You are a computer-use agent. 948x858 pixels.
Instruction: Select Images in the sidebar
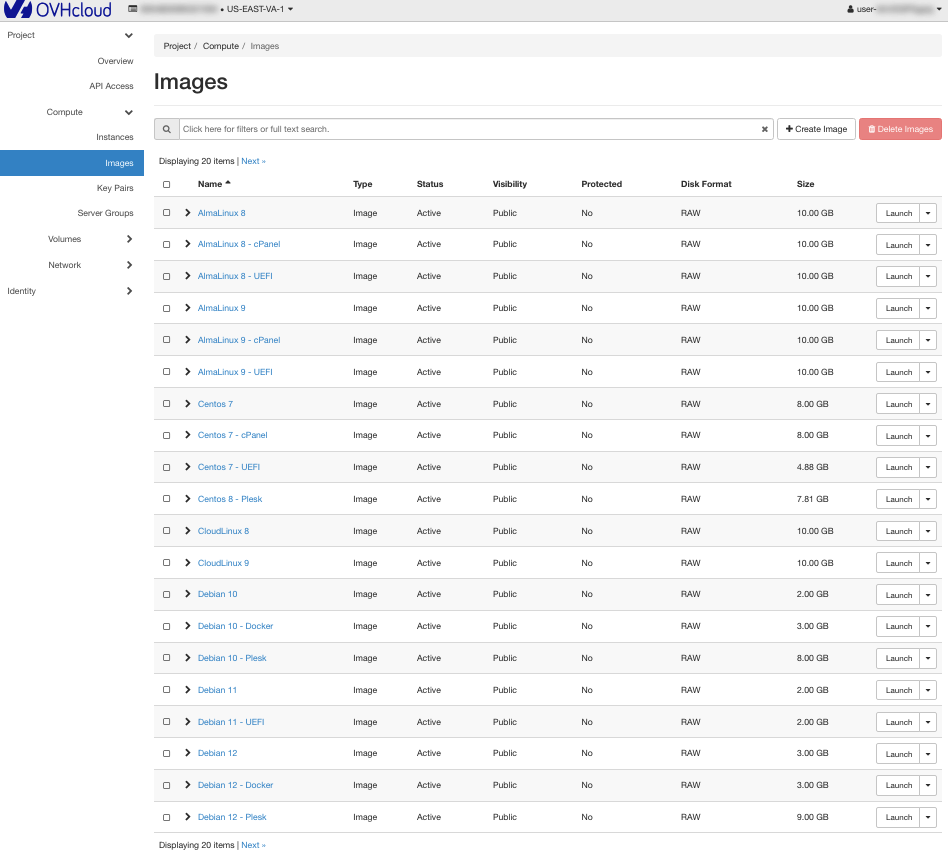tap(72, 163)
